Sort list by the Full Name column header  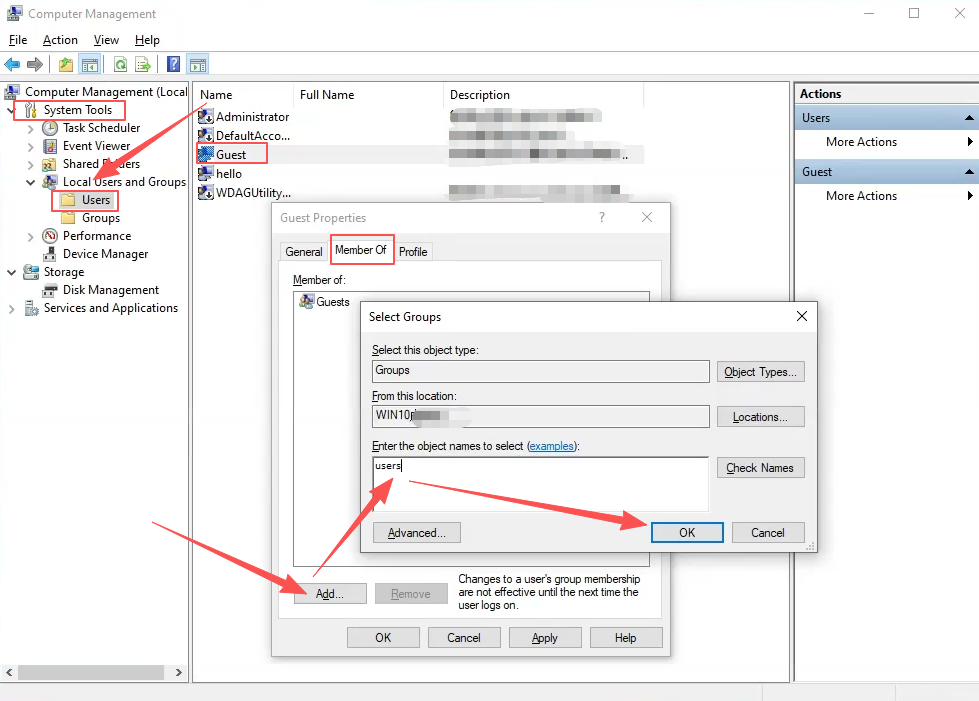point(368,95)
